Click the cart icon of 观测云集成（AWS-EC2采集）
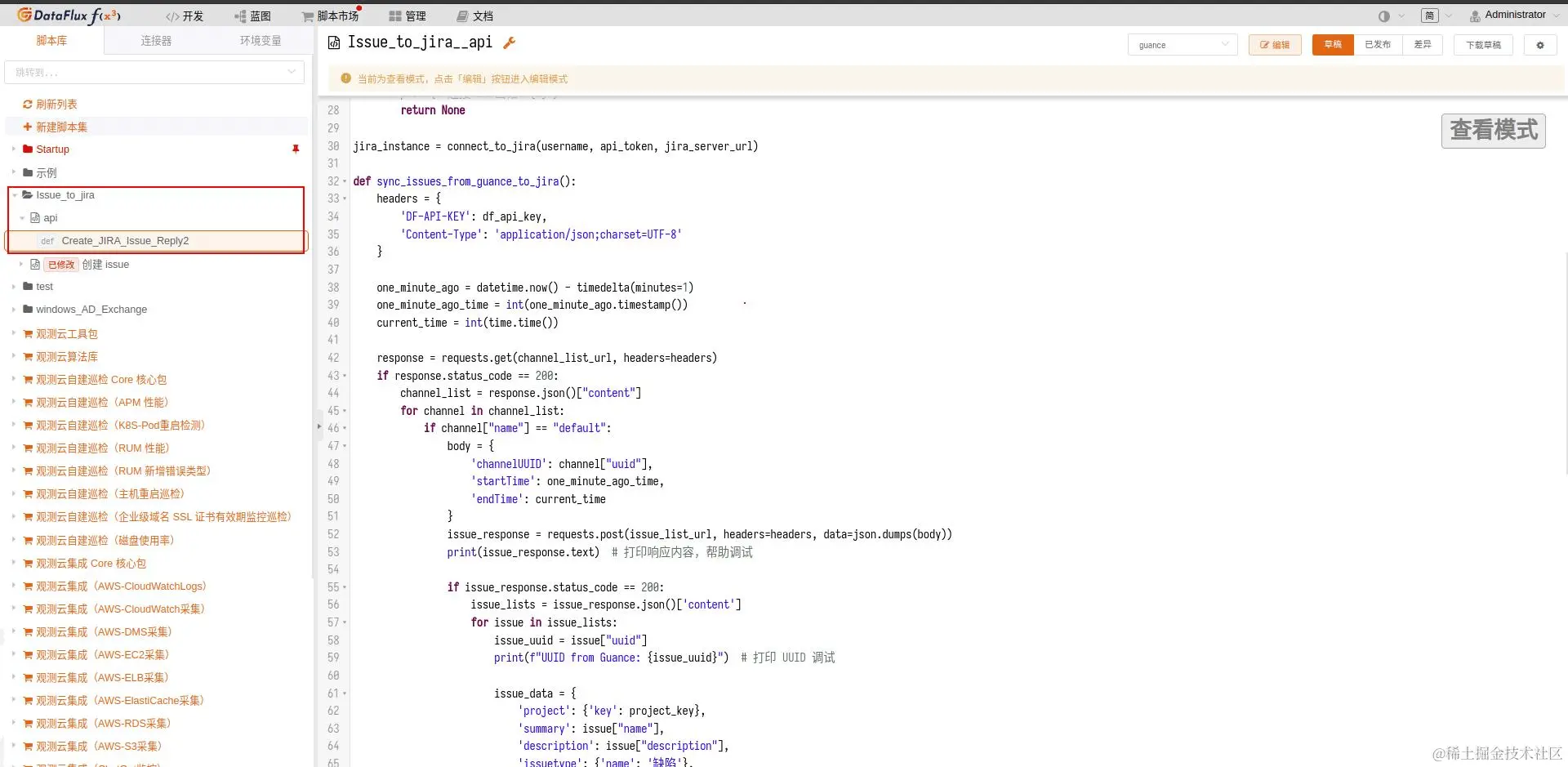Screen dimensions: 1568x767 [28, 655]
